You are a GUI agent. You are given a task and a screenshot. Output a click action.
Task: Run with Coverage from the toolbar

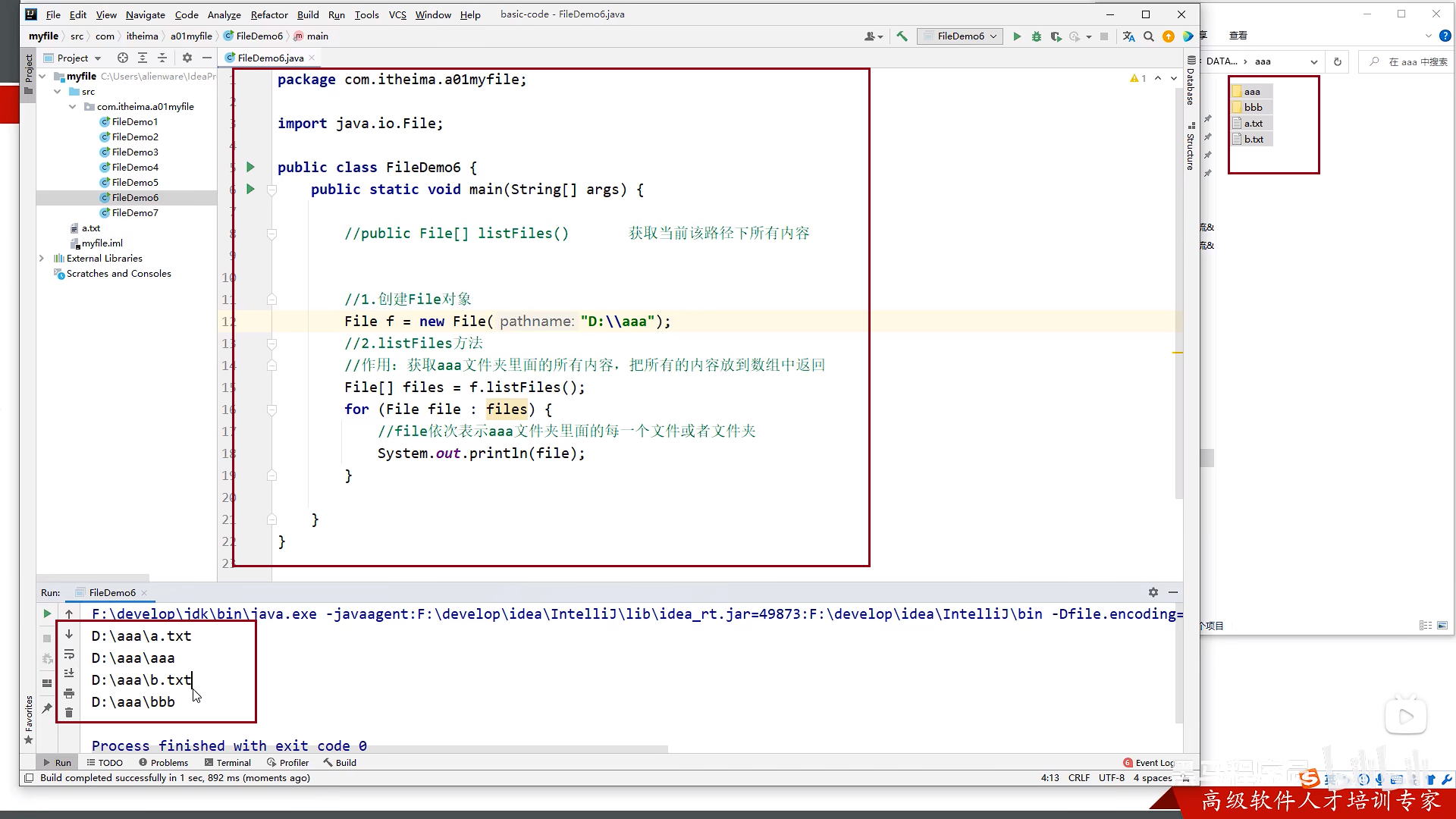(x=1056, y=36)
